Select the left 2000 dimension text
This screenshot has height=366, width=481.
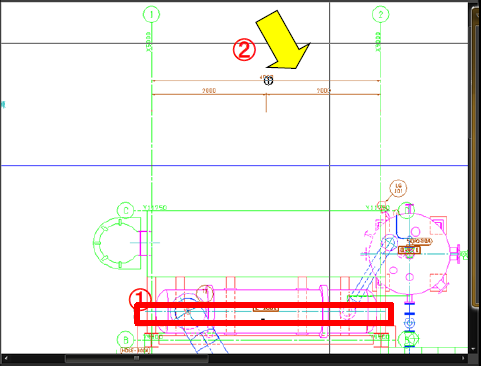tap(209, 90)
